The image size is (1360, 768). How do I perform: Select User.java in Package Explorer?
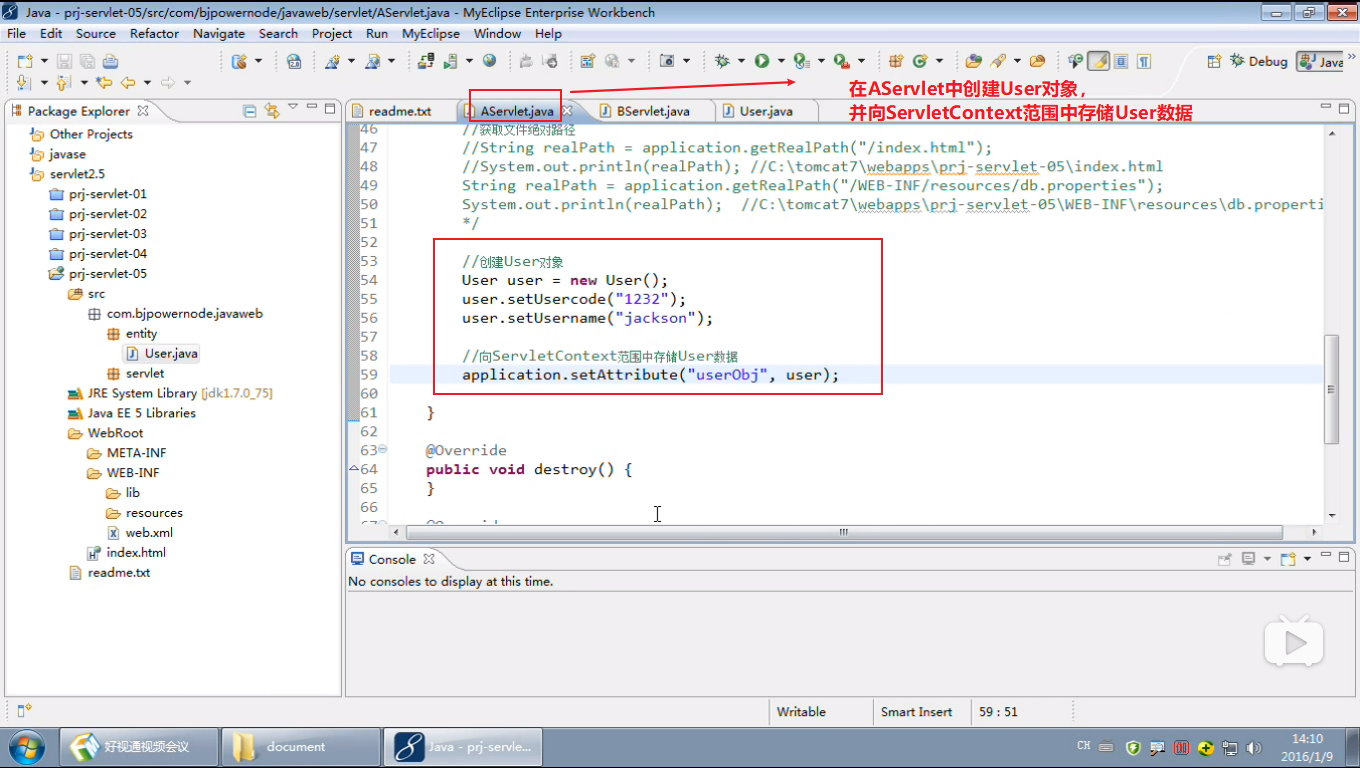point(171,353)
